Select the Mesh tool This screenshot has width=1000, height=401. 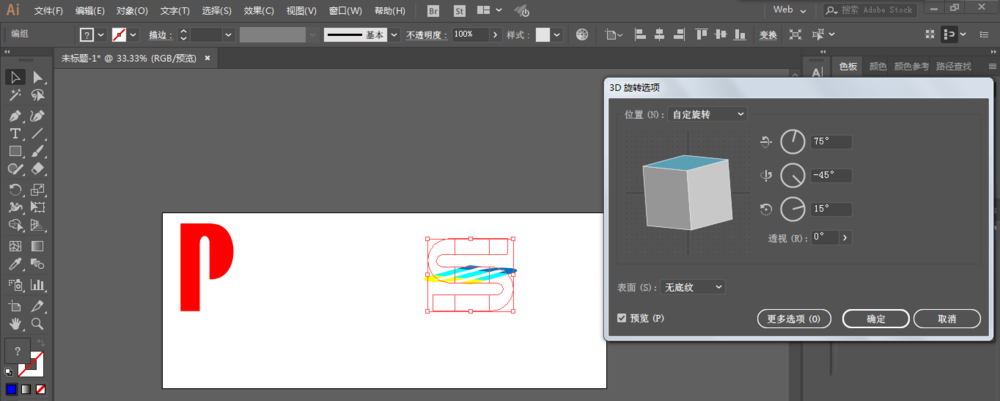point(15,245)
